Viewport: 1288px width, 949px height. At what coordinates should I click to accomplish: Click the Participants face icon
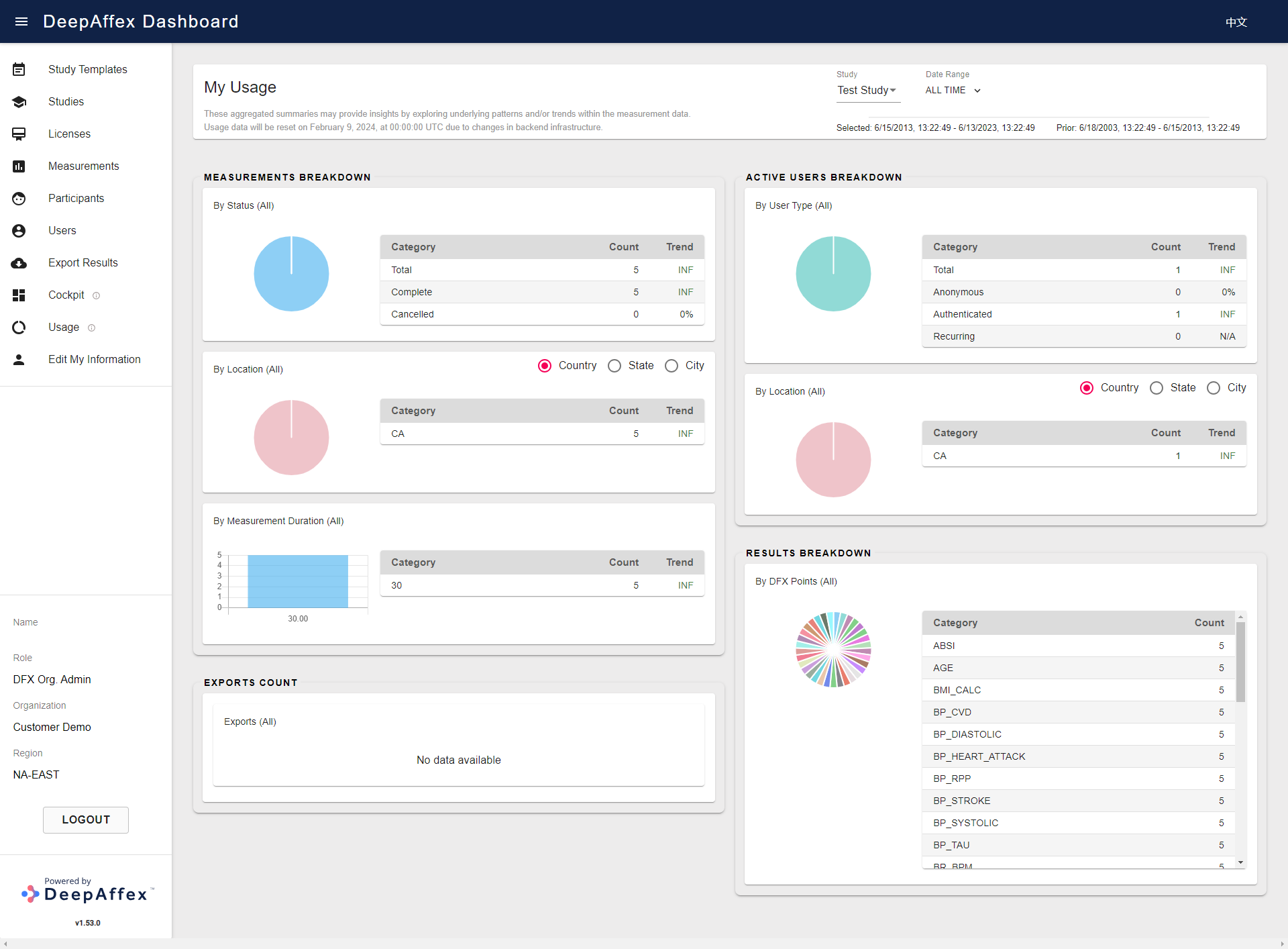coord(19,198)
